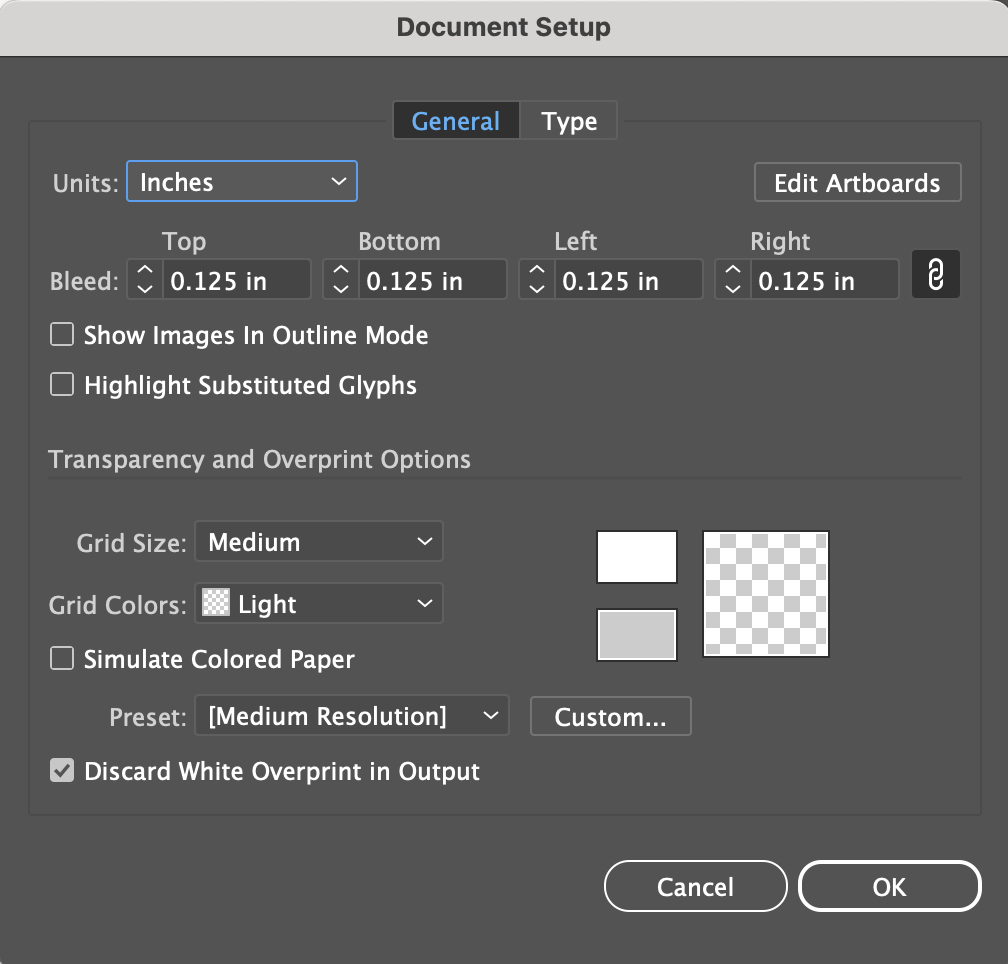1008x964 pixels.
Task: Click the Left bleed stepper arrows
Action: point(537,280)
